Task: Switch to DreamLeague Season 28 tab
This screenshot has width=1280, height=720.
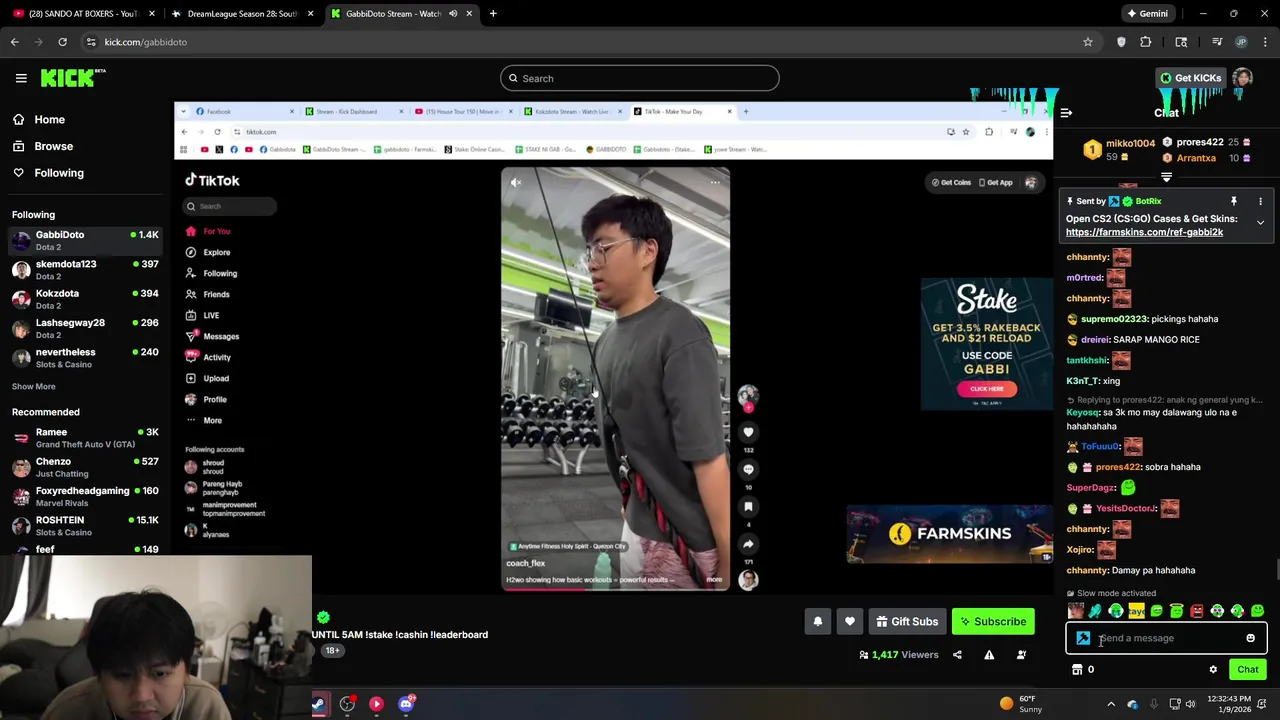Action: 243,14
